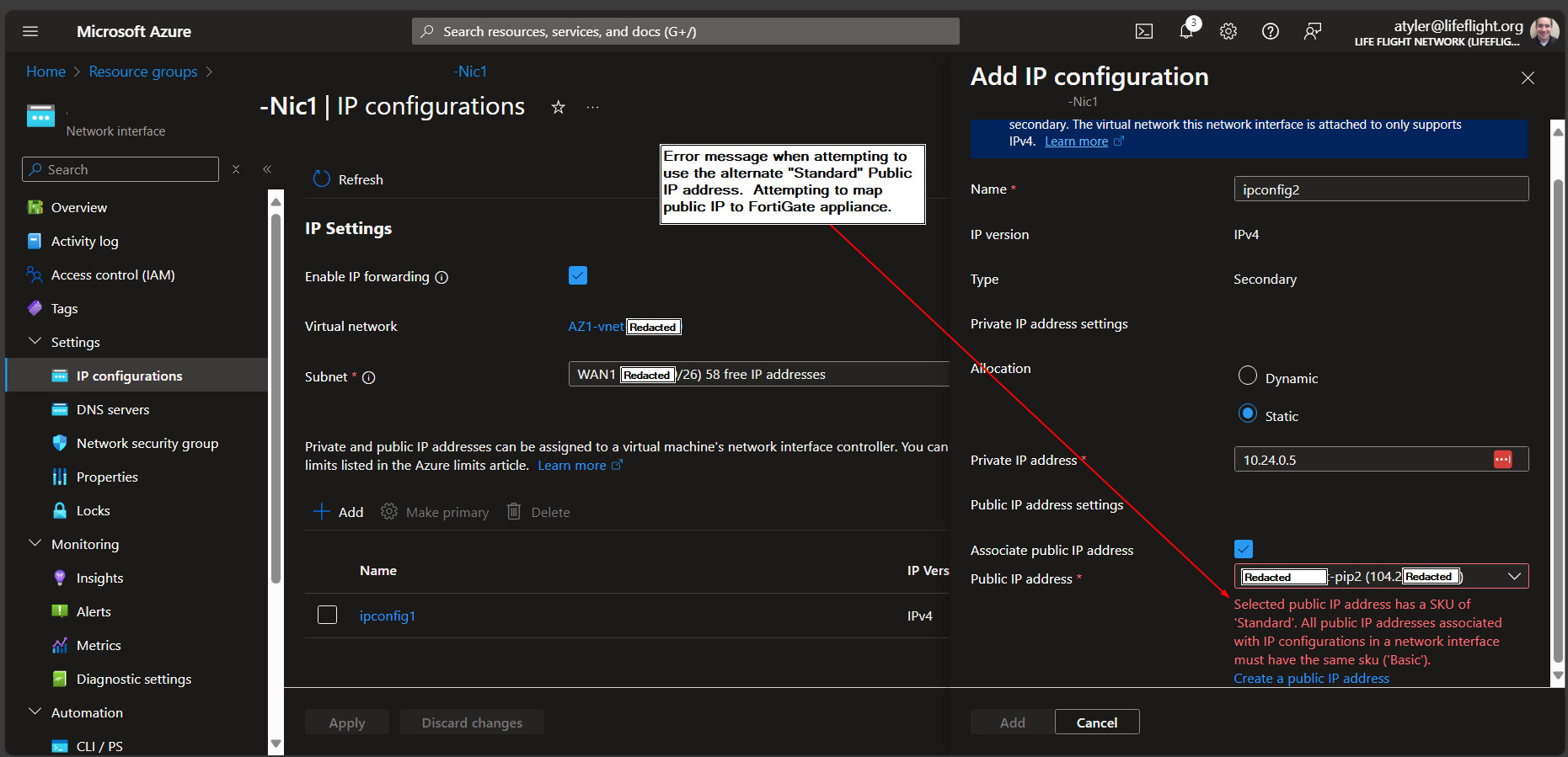Go to Home breadcrumb

click(x=45, y=72)
